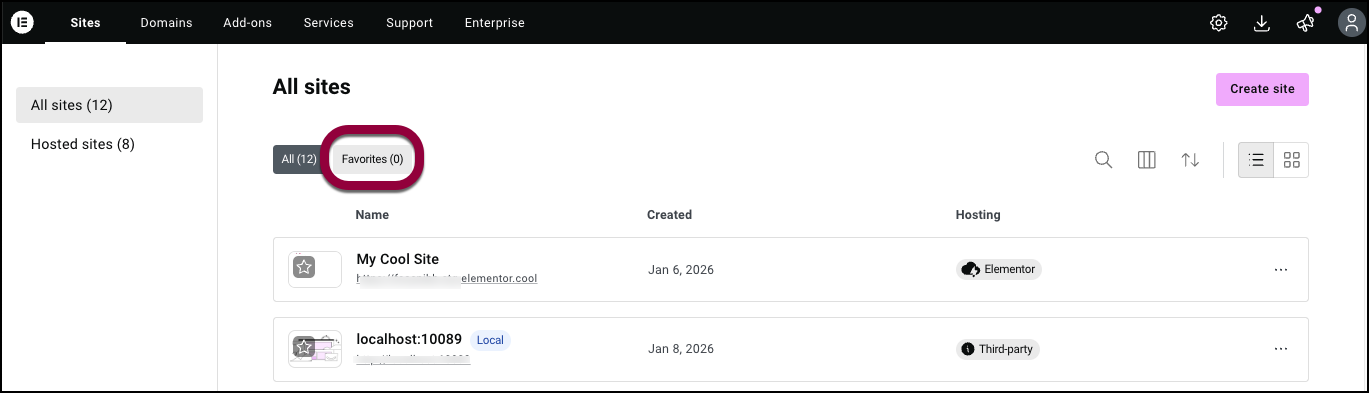Star the localhost:10089 site
Screen dimensions: 1369x393
coord(304,347)
